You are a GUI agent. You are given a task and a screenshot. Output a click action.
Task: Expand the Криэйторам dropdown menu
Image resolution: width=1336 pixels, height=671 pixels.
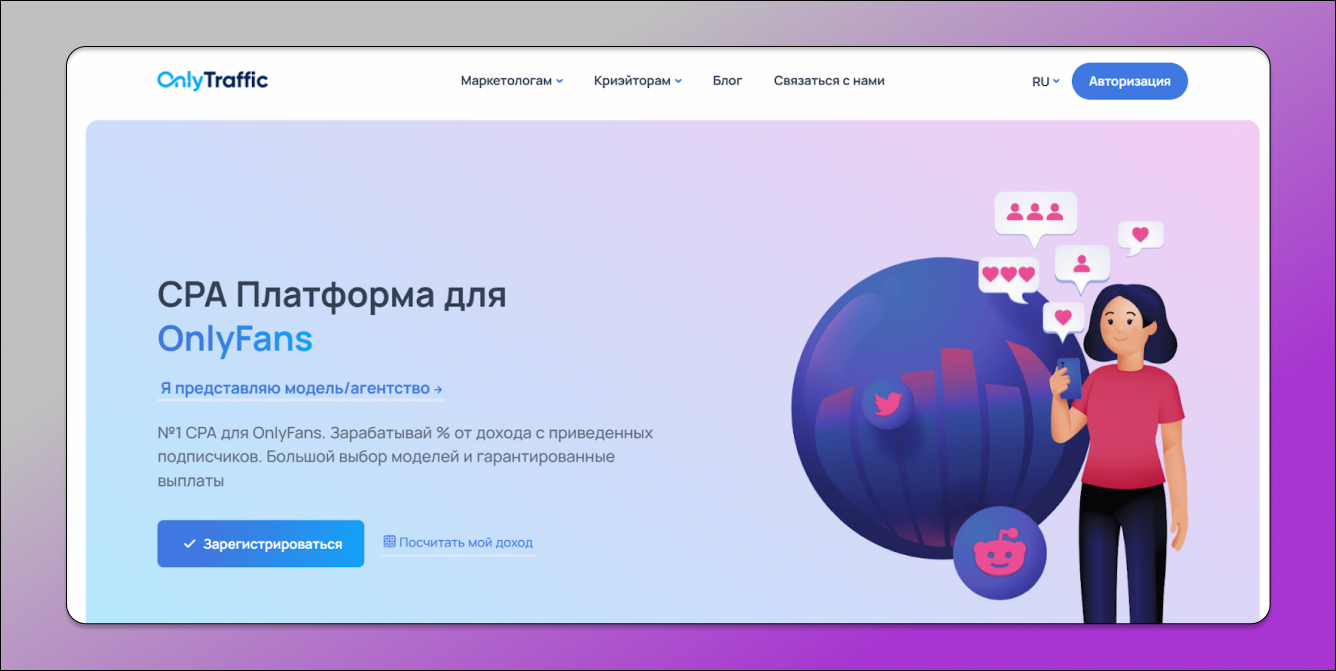coord(637,81)
